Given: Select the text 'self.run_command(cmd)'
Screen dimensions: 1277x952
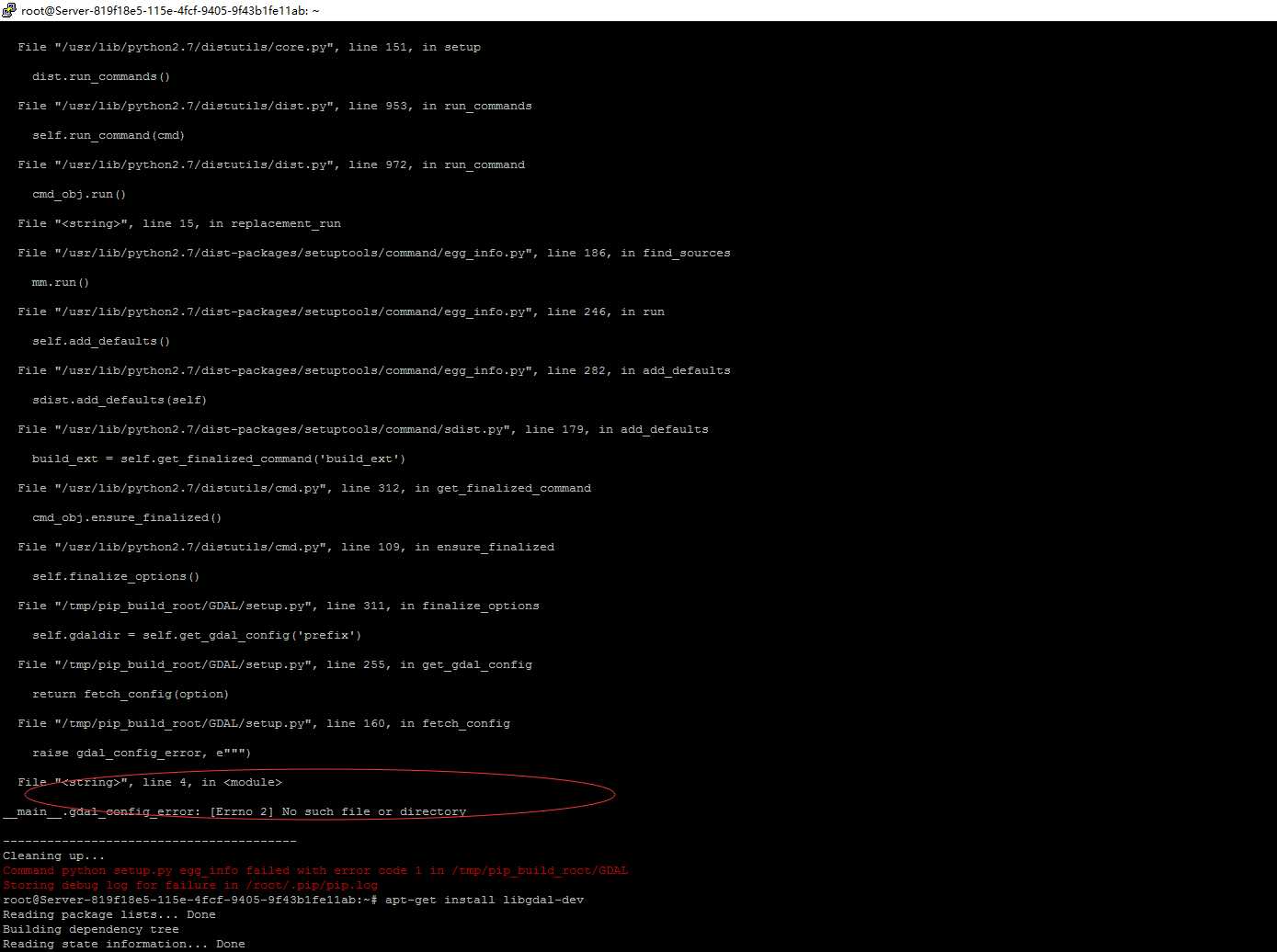Looking at the screenshot, I should pos(108,135).
